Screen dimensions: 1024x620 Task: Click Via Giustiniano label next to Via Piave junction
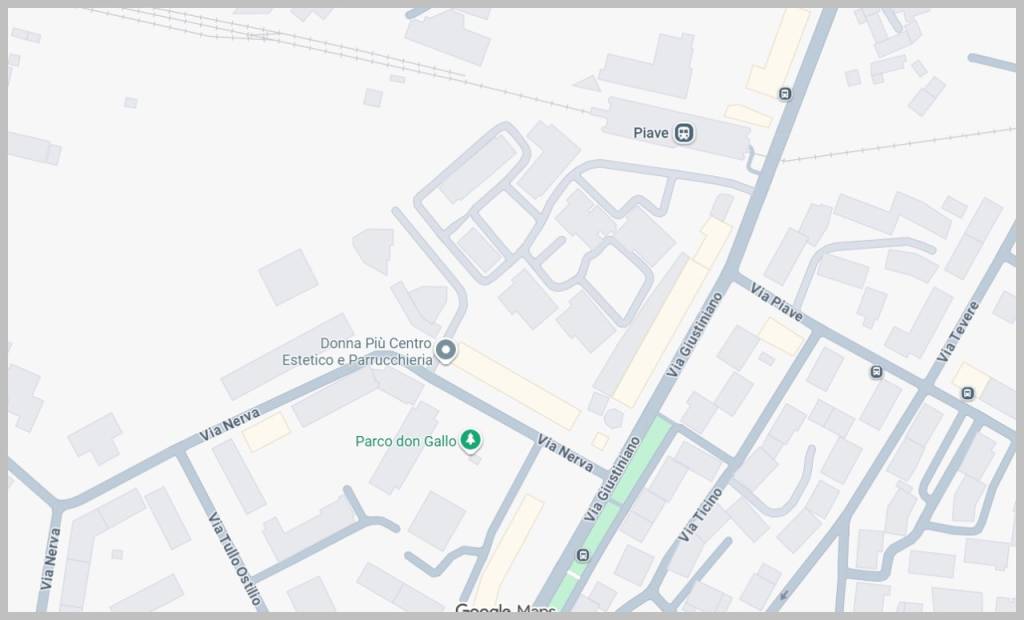pyautogui.click(x=695, y=334)
